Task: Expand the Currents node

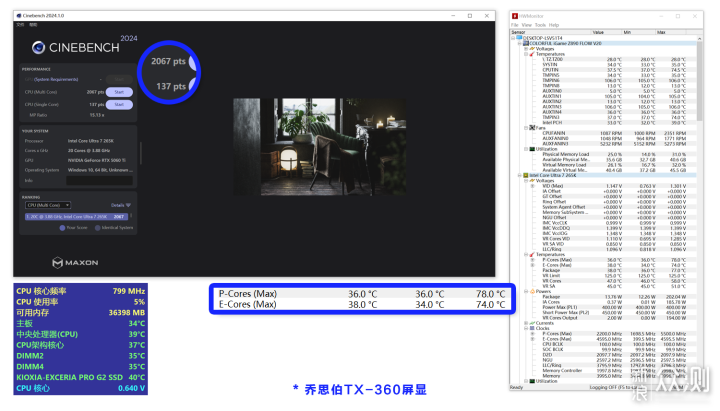Action: click(x=526, y=323)
